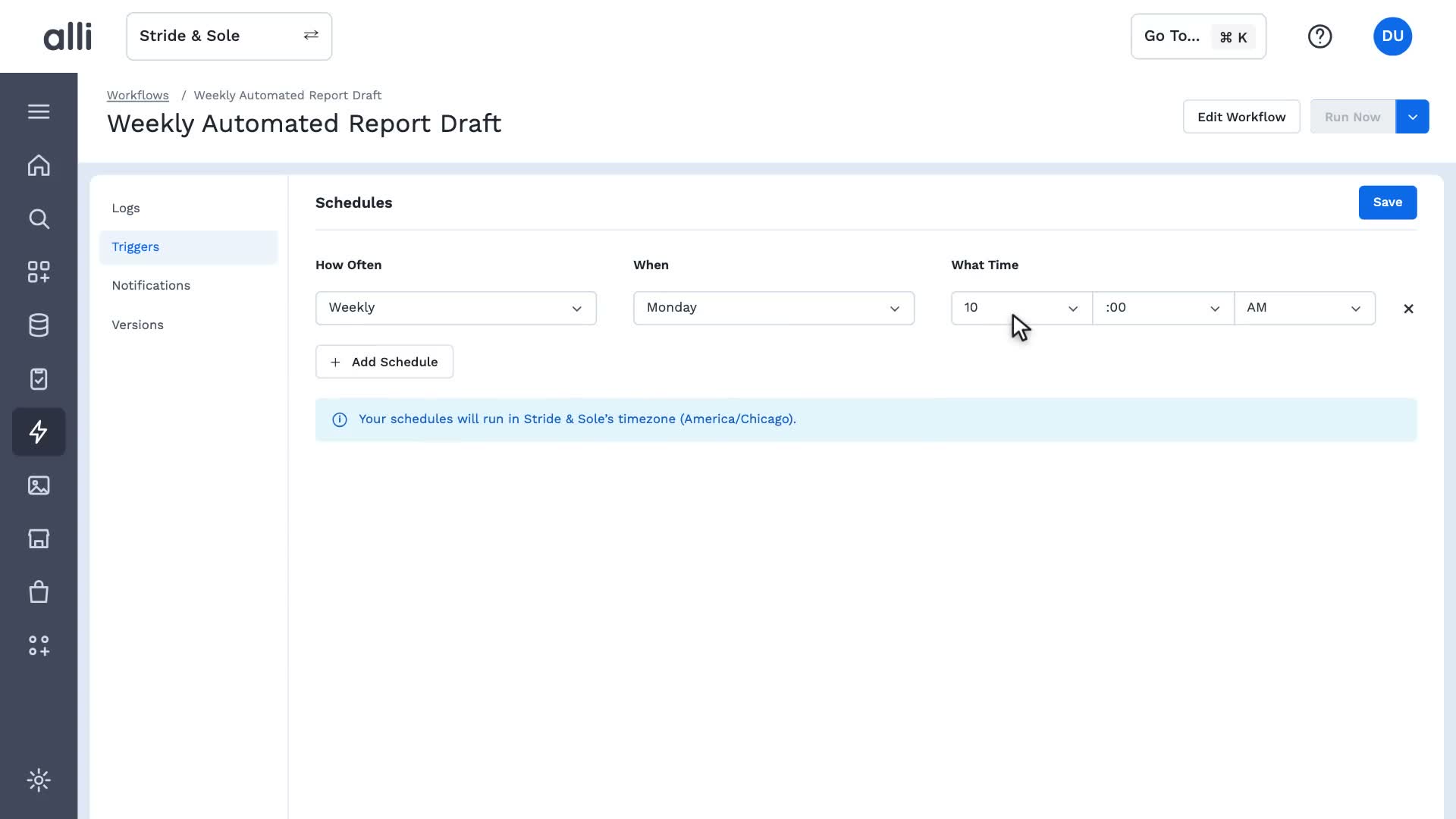Open the When Monday dropdown

(x=773, y=308)
